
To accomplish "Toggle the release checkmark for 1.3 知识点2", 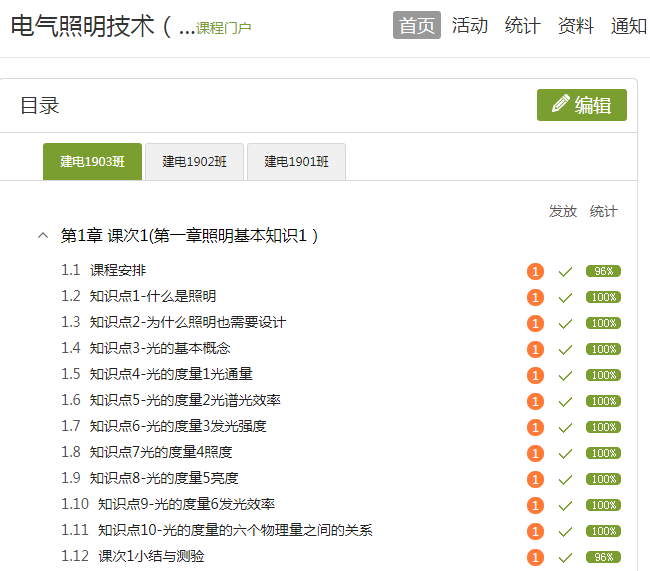I will (565, 323).
